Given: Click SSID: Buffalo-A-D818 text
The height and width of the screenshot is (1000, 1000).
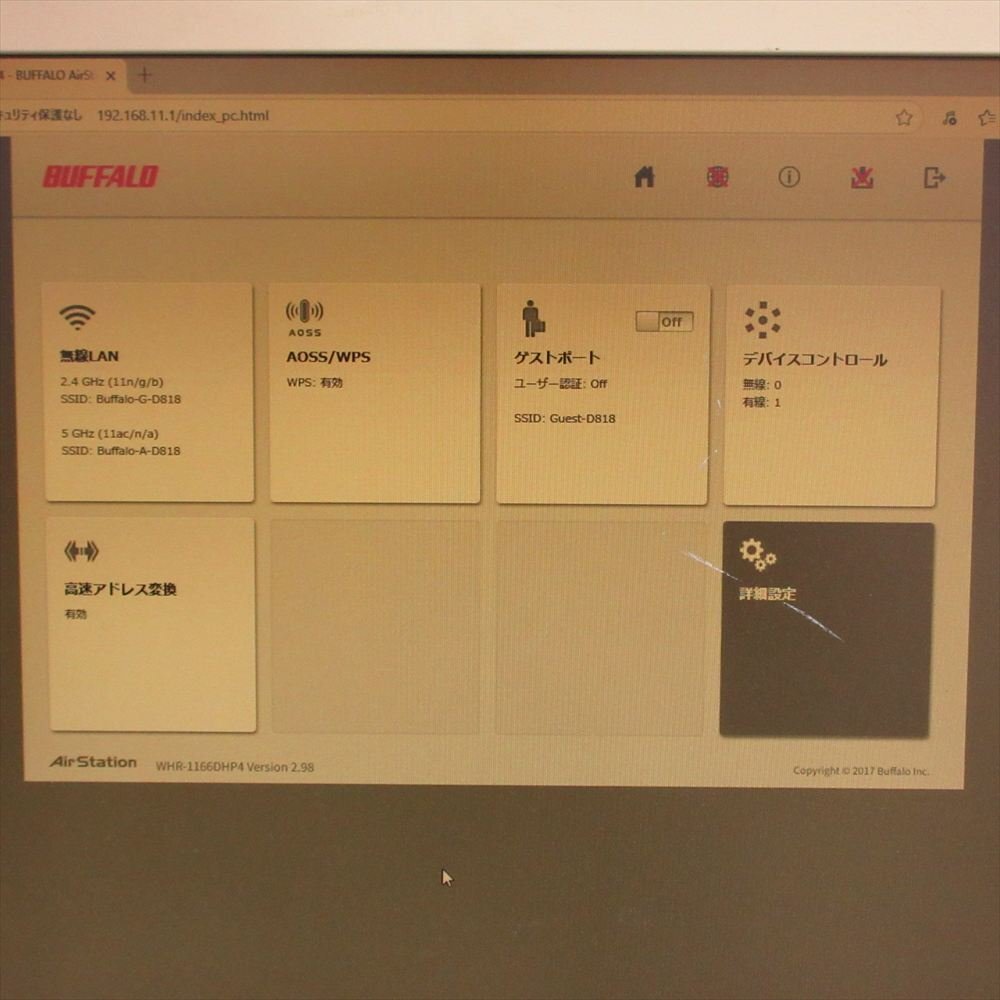Looking at the screenshot, I should tap(121, 451).
